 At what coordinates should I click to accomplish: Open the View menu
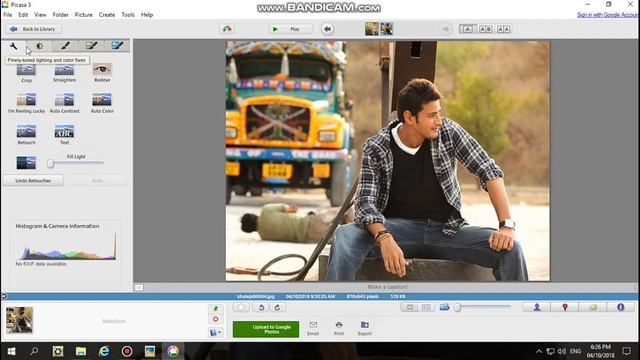point(40,15)
